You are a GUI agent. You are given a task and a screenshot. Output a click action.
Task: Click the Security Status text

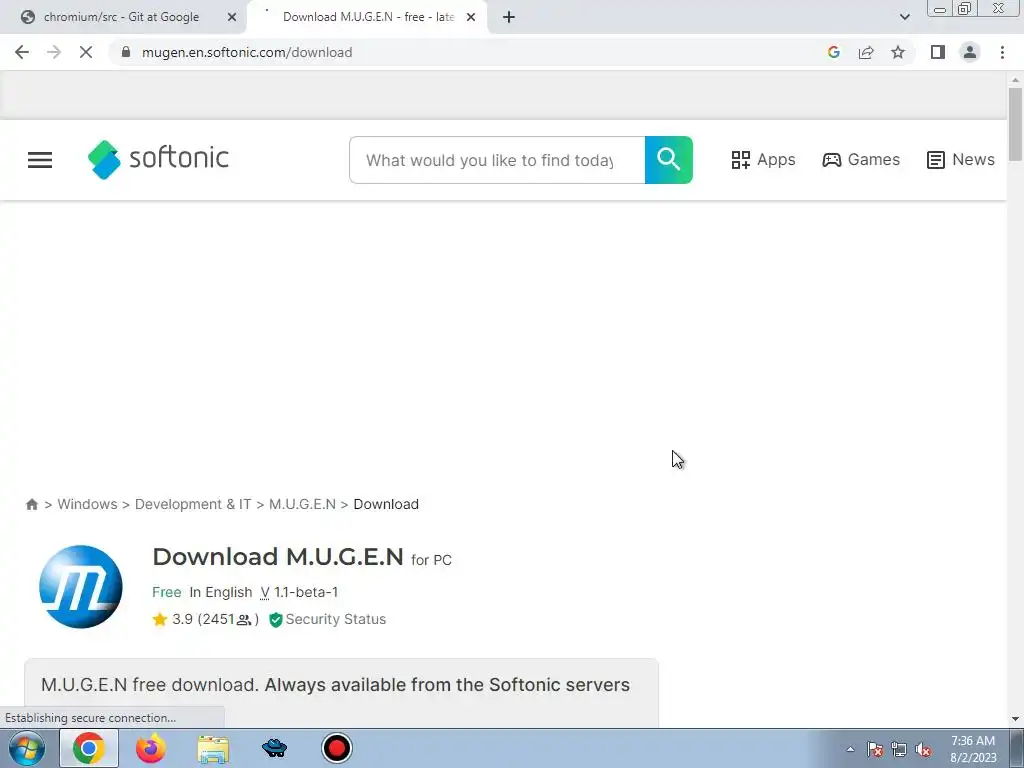(336, 619)
